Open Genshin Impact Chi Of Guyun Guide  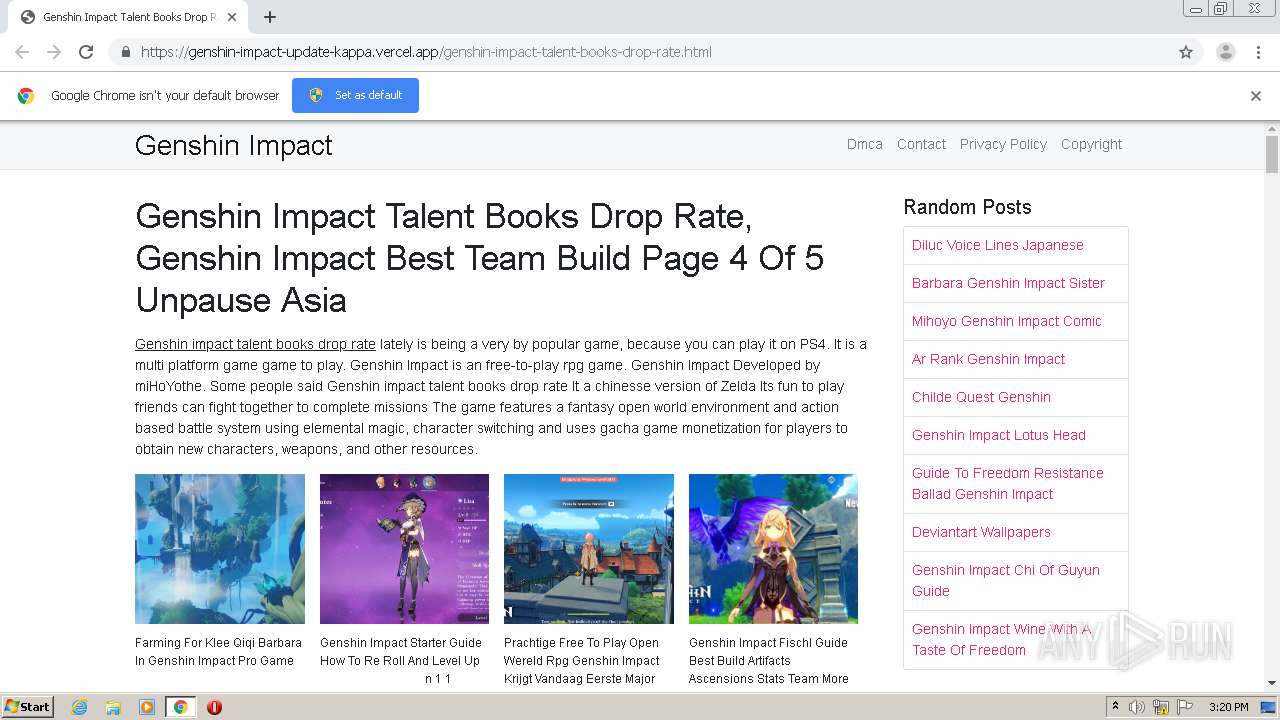tap(1005, 580)
